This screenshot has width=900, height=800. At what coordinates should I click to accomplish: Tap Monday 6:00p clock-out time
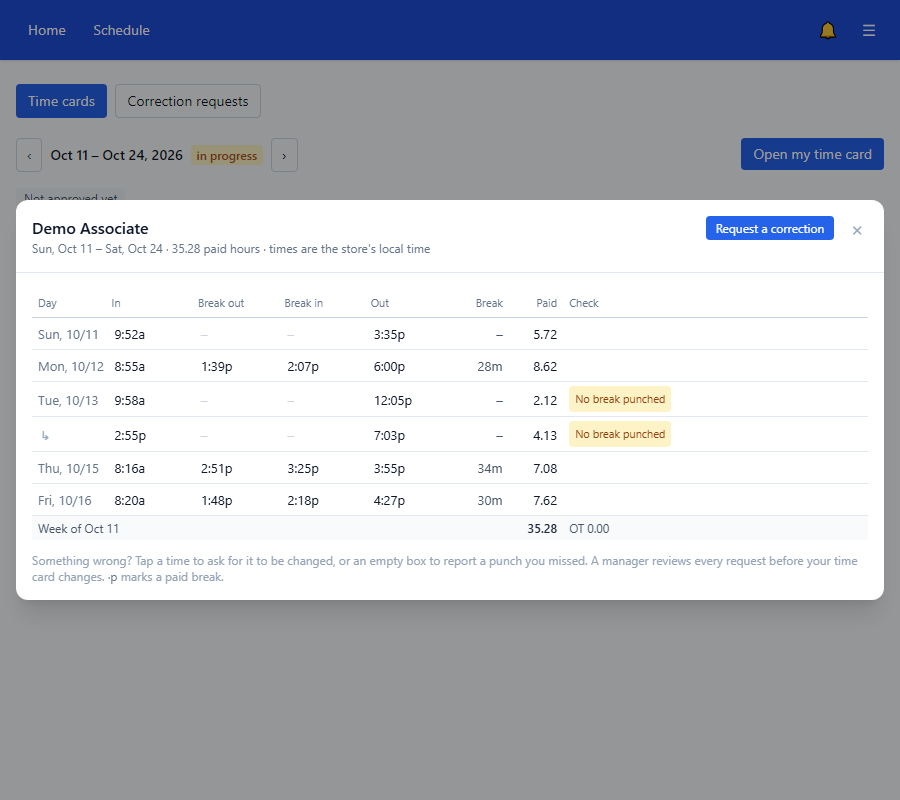389,367
